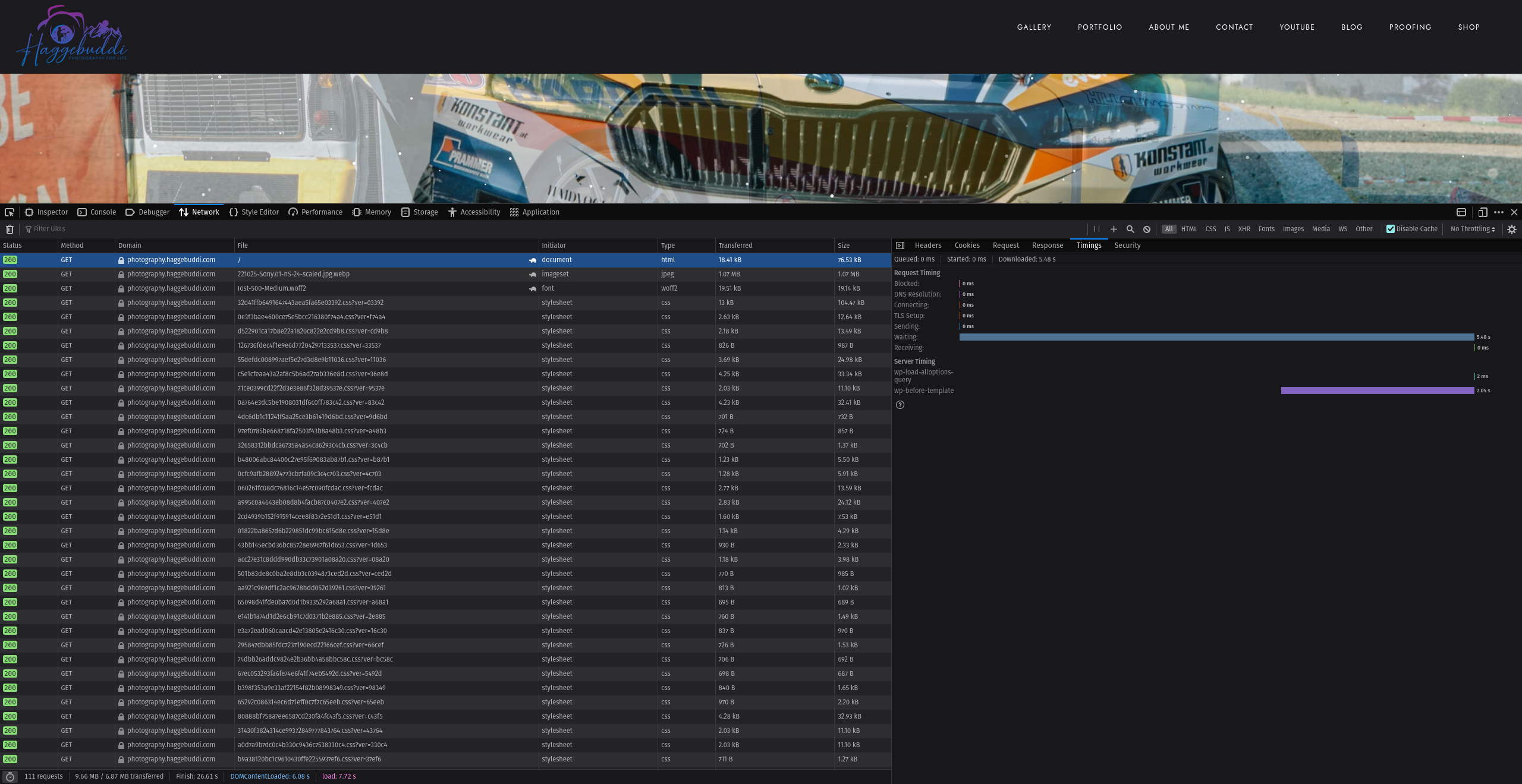Sort by the Transferred column header
The image size is (1522, 784).
735,245
